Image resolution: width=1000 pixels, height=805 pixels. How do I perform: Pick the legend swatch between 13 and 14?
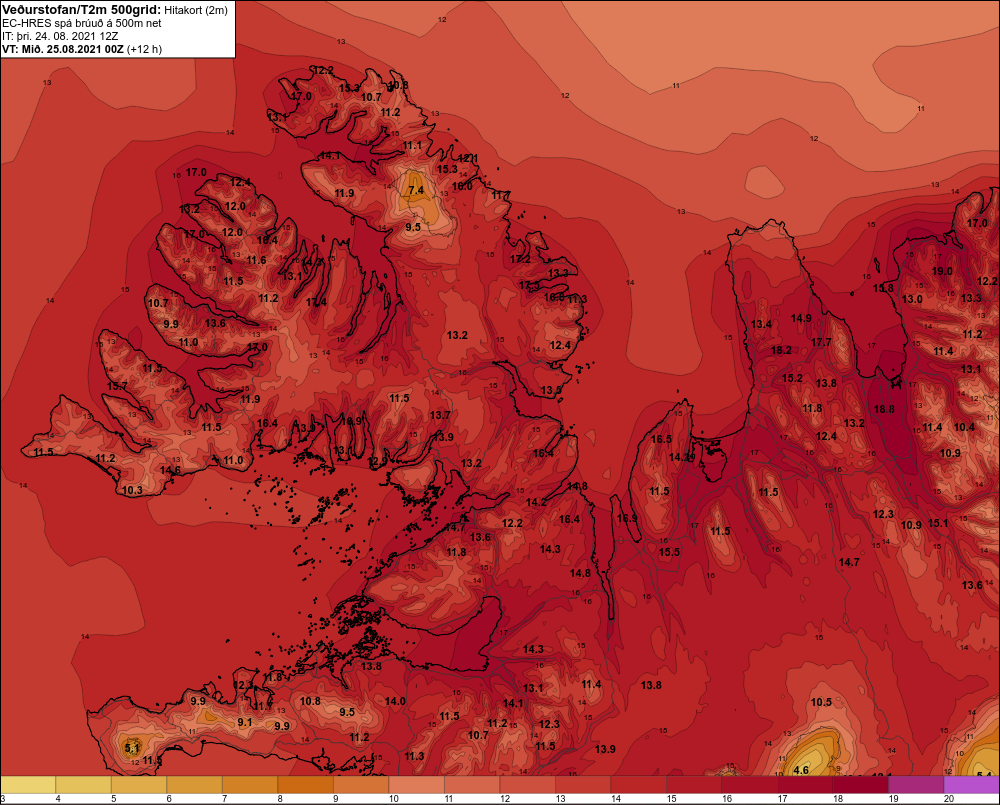tap(583, 785)
